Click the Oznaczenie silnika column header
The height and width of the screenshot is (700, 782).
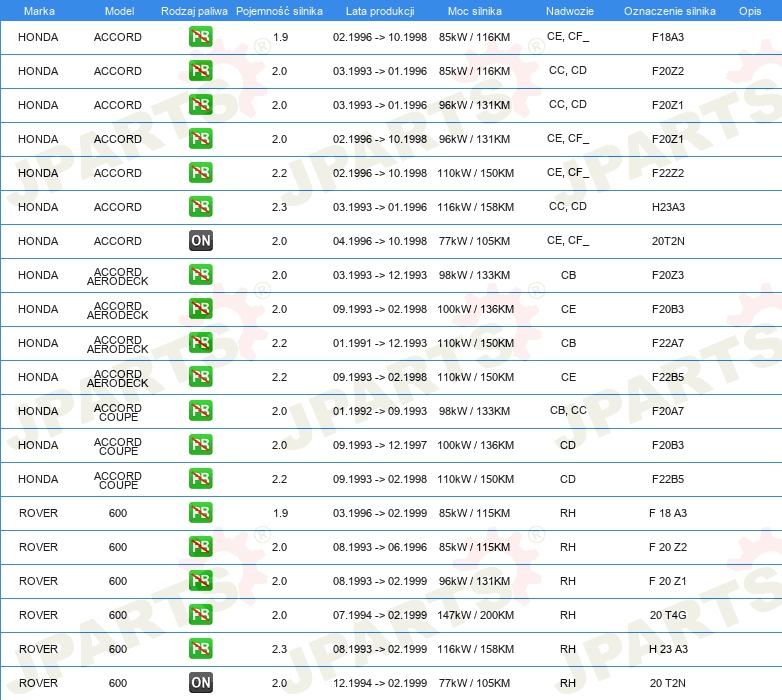point(669,10)
